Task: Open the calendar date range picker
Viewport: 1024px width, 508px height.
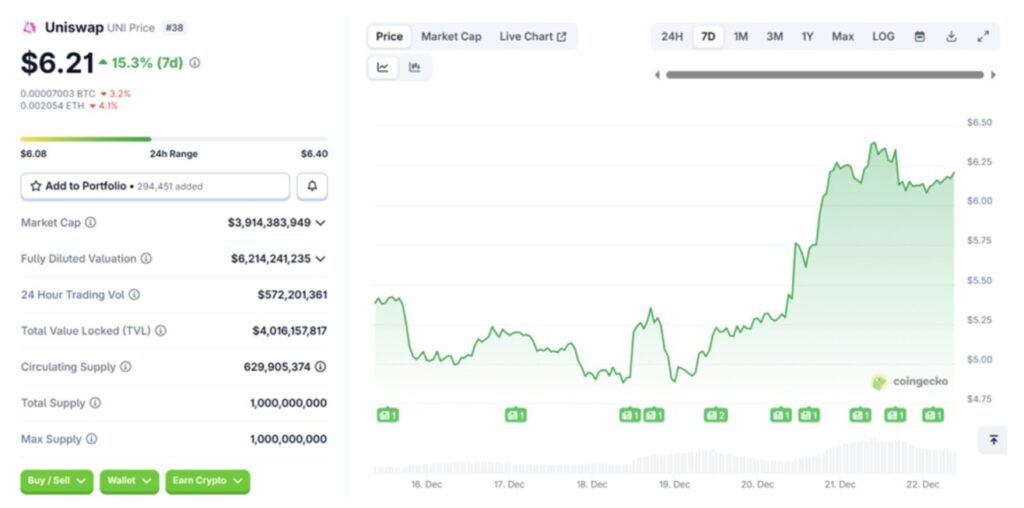Action: coord(919,37)
